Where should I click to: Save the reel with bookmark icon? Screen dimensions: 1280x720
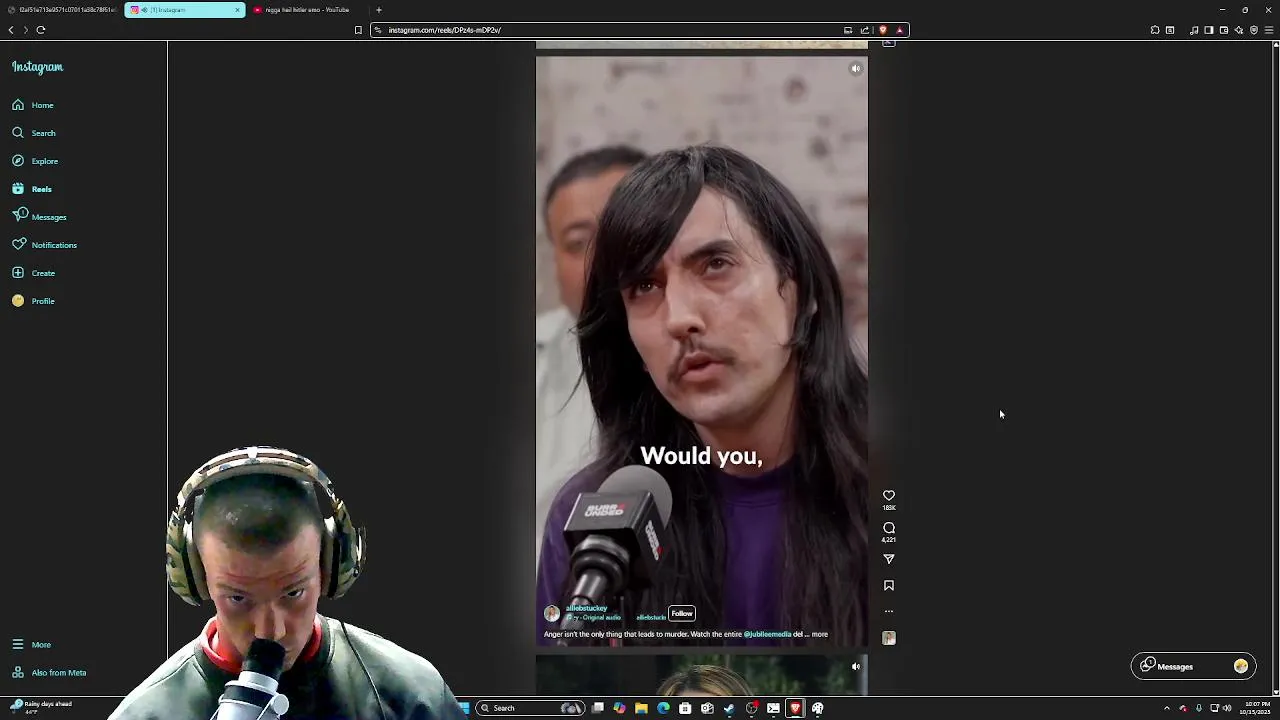coord(889,586)
